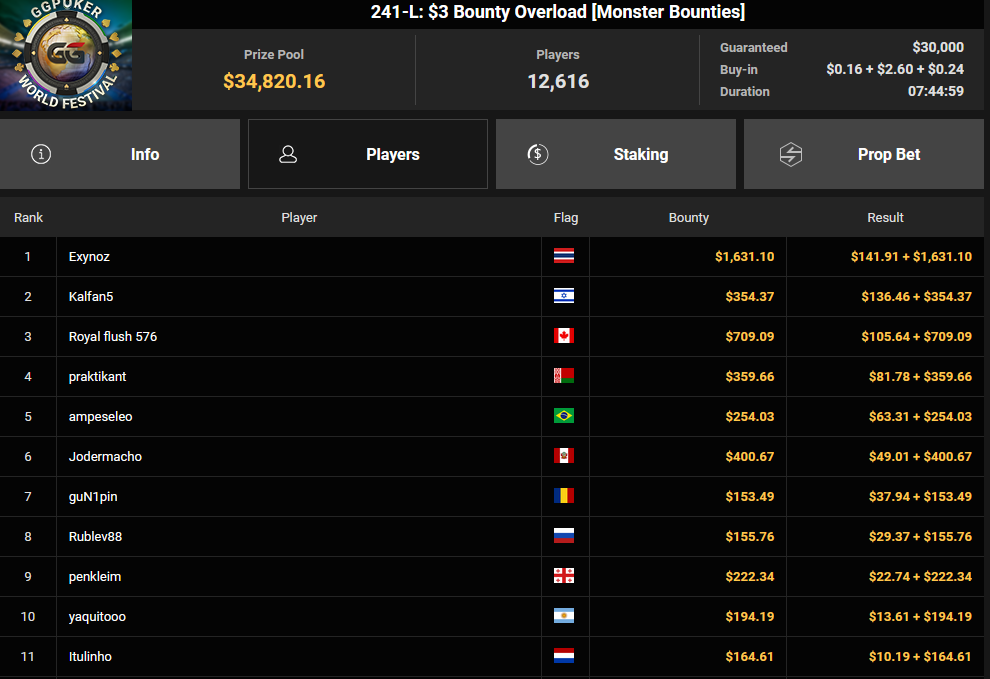
Task: Click the Georgia flag next to penkleim
Action: click(564, 576)
